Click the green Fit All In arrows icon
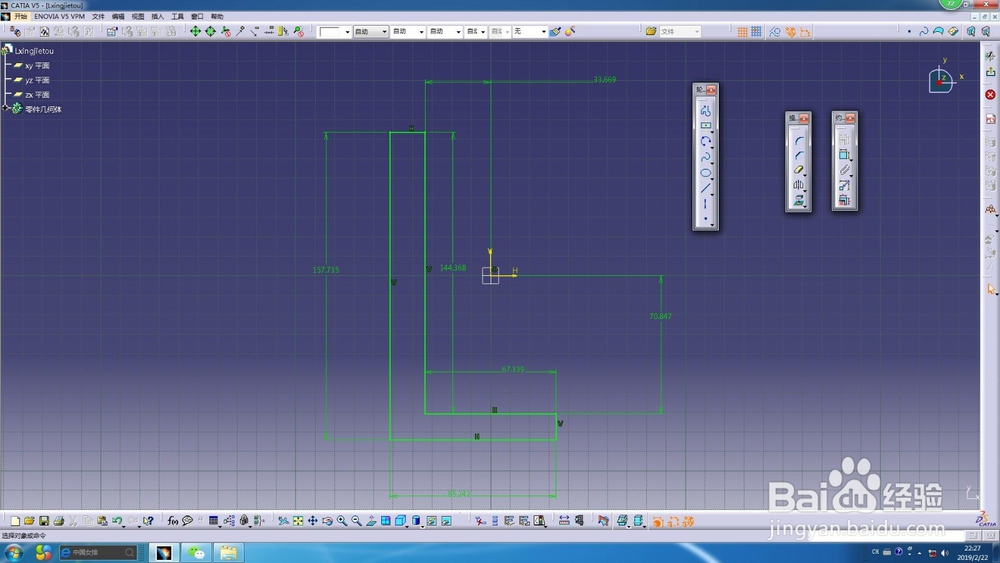This screenshot has height=563, width=1000. click(195, 31)
